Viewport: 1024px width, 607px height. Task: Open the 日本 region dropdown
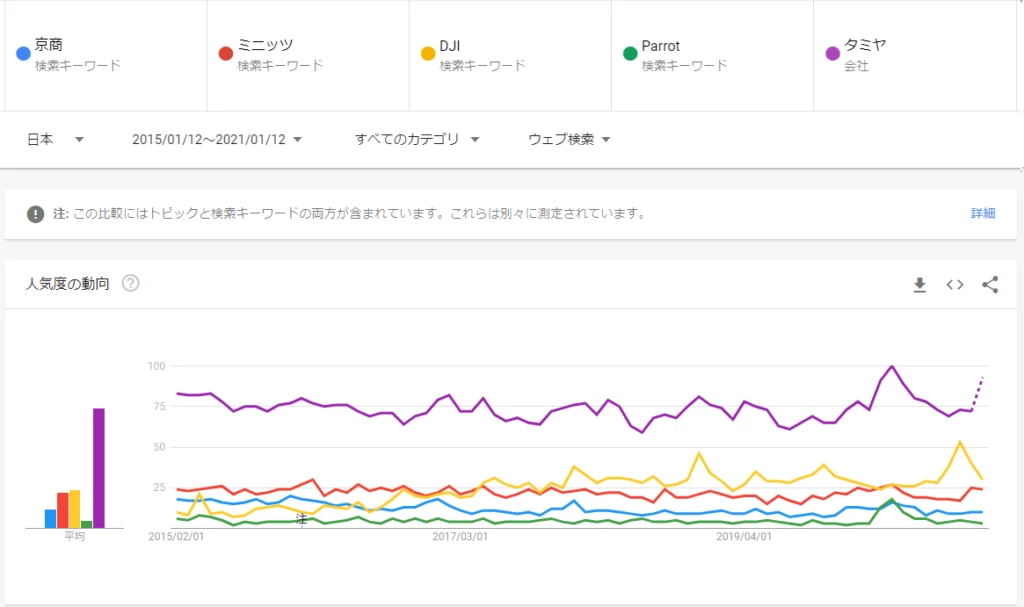click(x=56, y=139)
